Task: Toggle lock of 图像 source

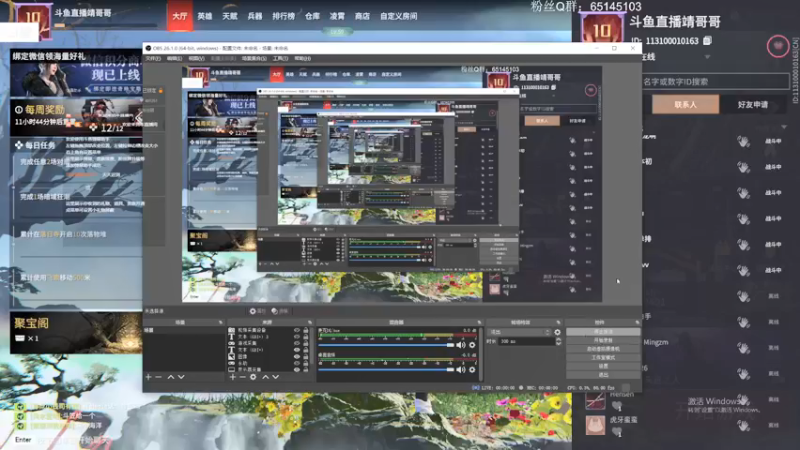Action: [306, 357]
